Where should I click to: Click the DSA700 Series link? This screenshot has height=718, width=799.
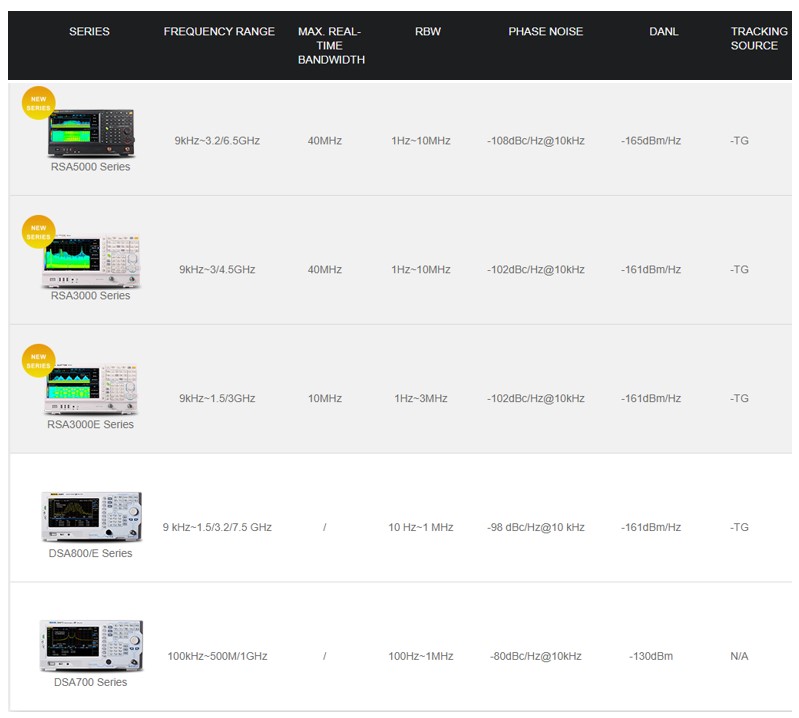point(90,682)
